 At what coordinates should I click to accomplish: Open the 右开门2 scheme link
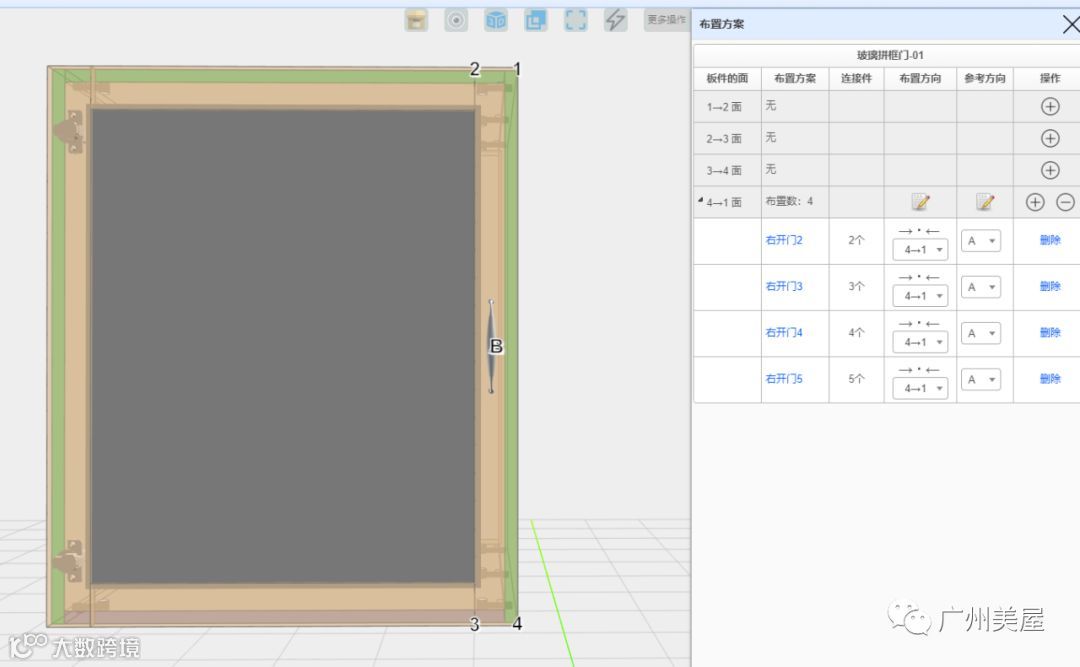(x=784, y=240)
